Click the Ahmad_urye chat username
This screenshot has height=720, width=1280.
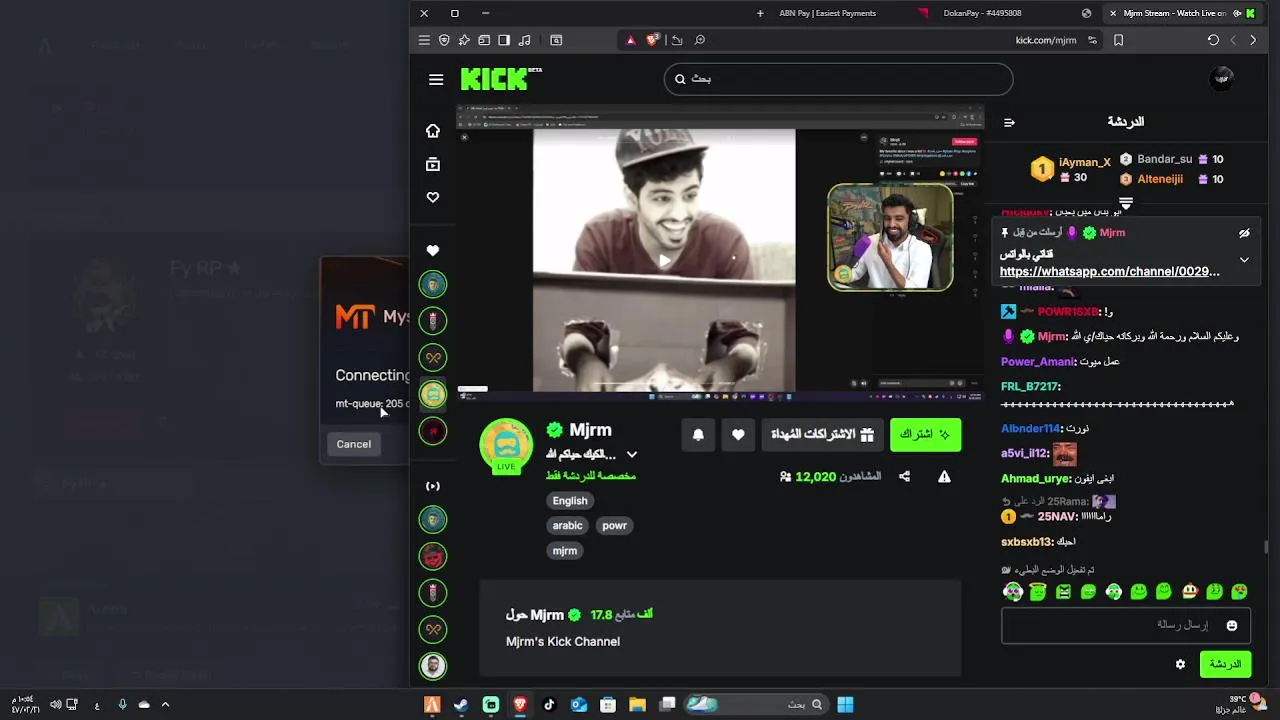tap(1035, 479)
